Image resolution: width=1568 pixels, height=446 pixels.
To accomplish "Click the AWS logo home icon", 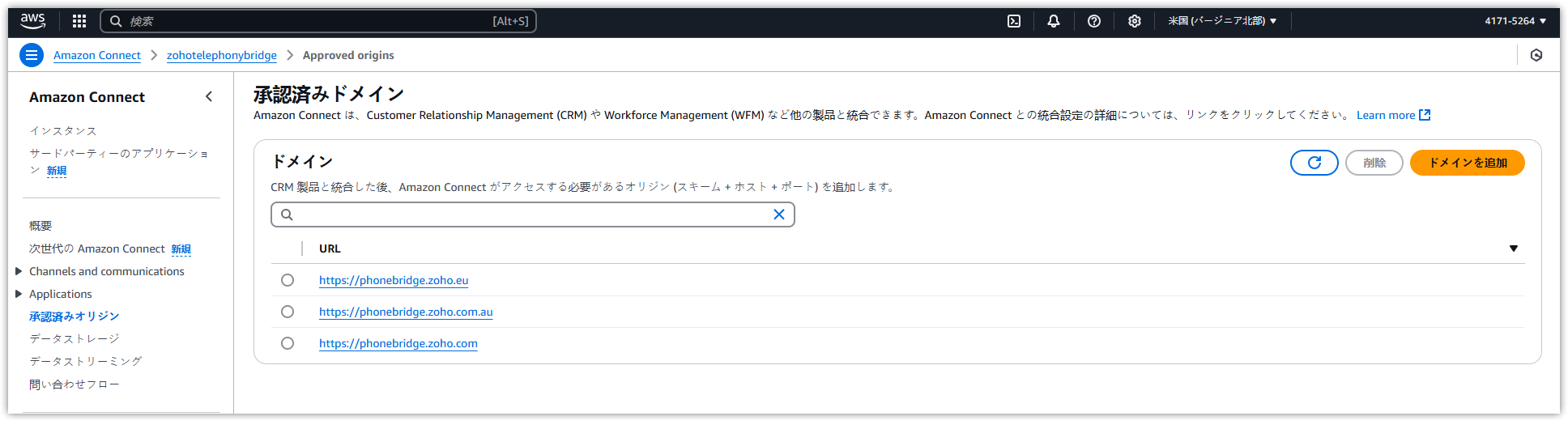I will [x=33, y=20].
